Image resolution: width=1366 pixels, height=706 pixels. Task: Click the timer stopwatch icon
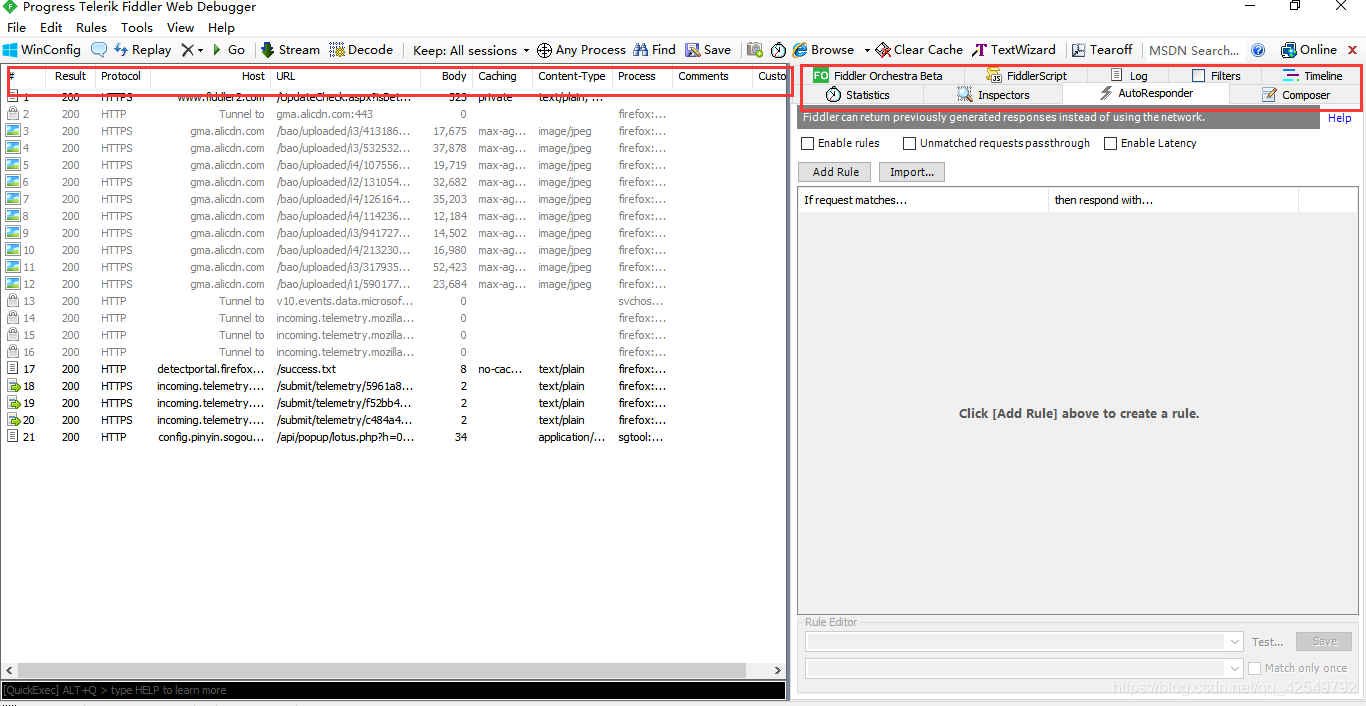click(x=778, y=50)
